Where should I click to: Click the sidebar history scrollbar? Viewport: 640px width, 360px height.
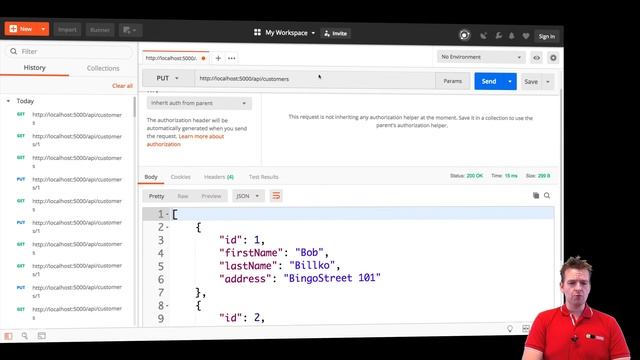(x=135, y=107)
